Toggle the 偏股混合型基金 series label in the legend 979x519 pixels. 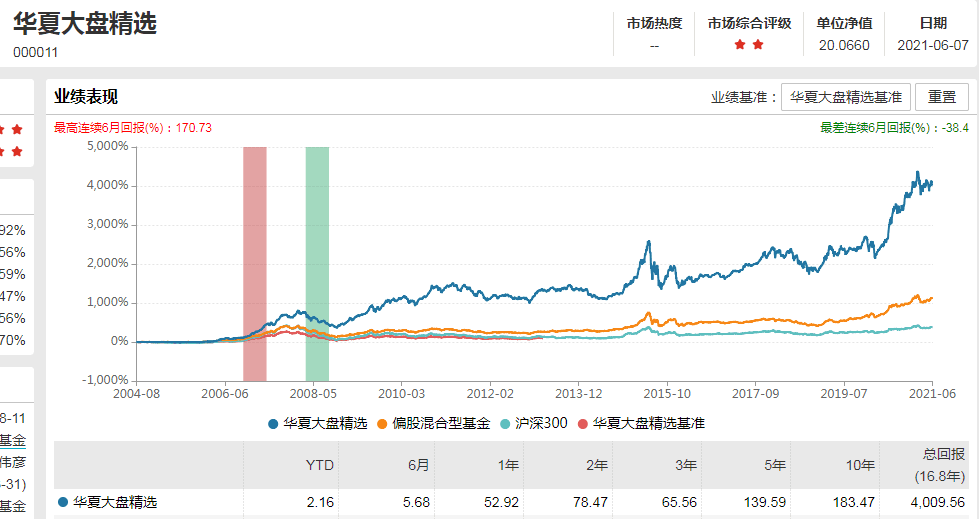441,424
